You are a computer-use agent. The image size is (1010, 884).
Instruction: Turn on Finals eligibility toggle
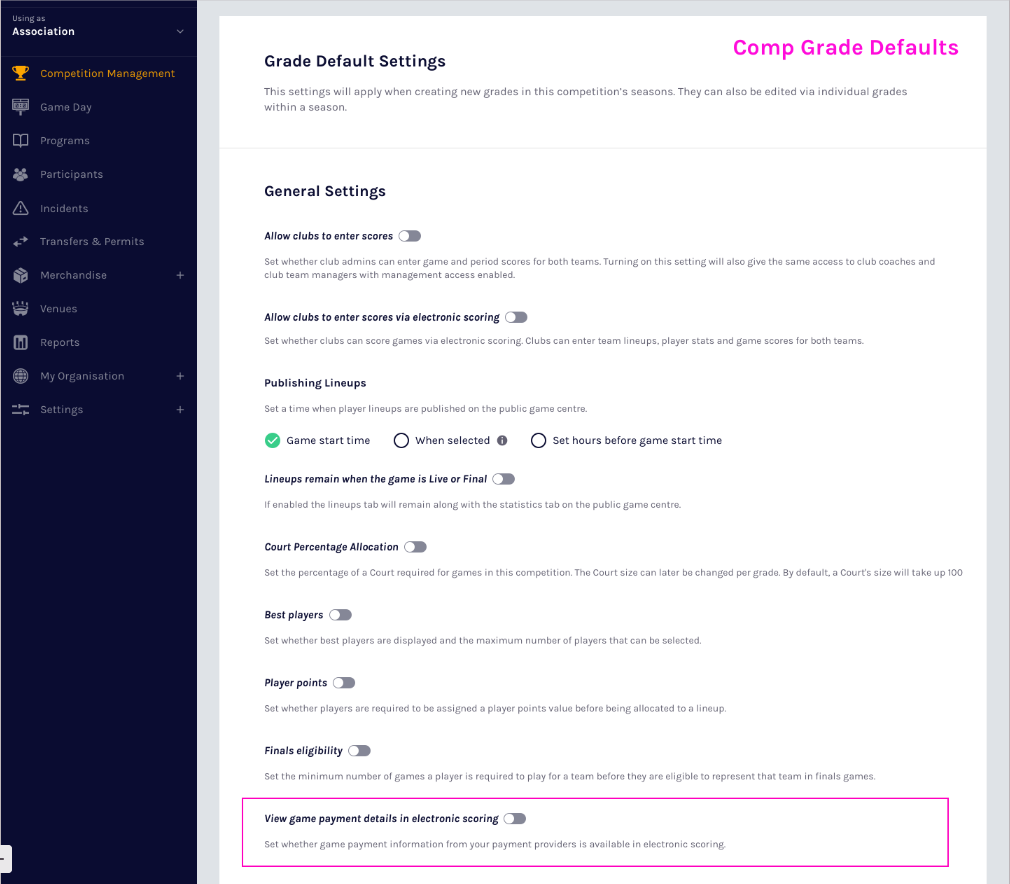point(359,751)
